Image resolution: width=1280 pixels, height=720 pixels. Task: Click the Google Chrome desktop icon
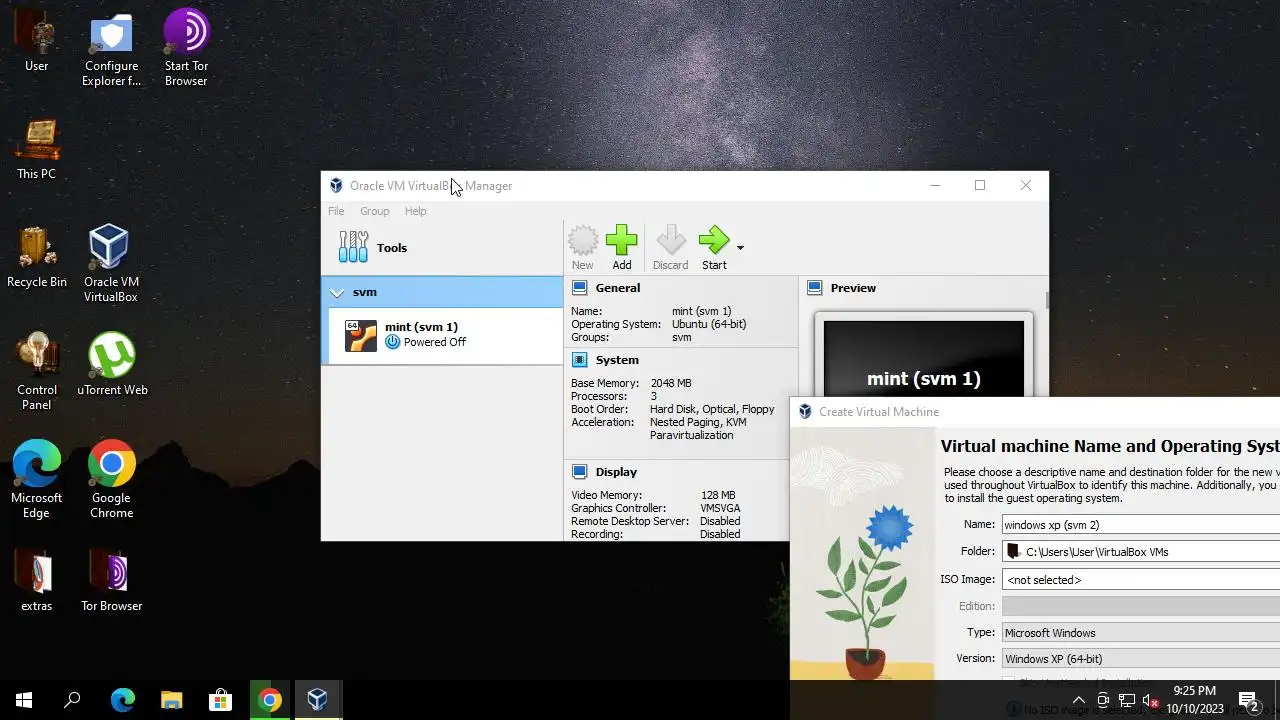tap(111, 479)
